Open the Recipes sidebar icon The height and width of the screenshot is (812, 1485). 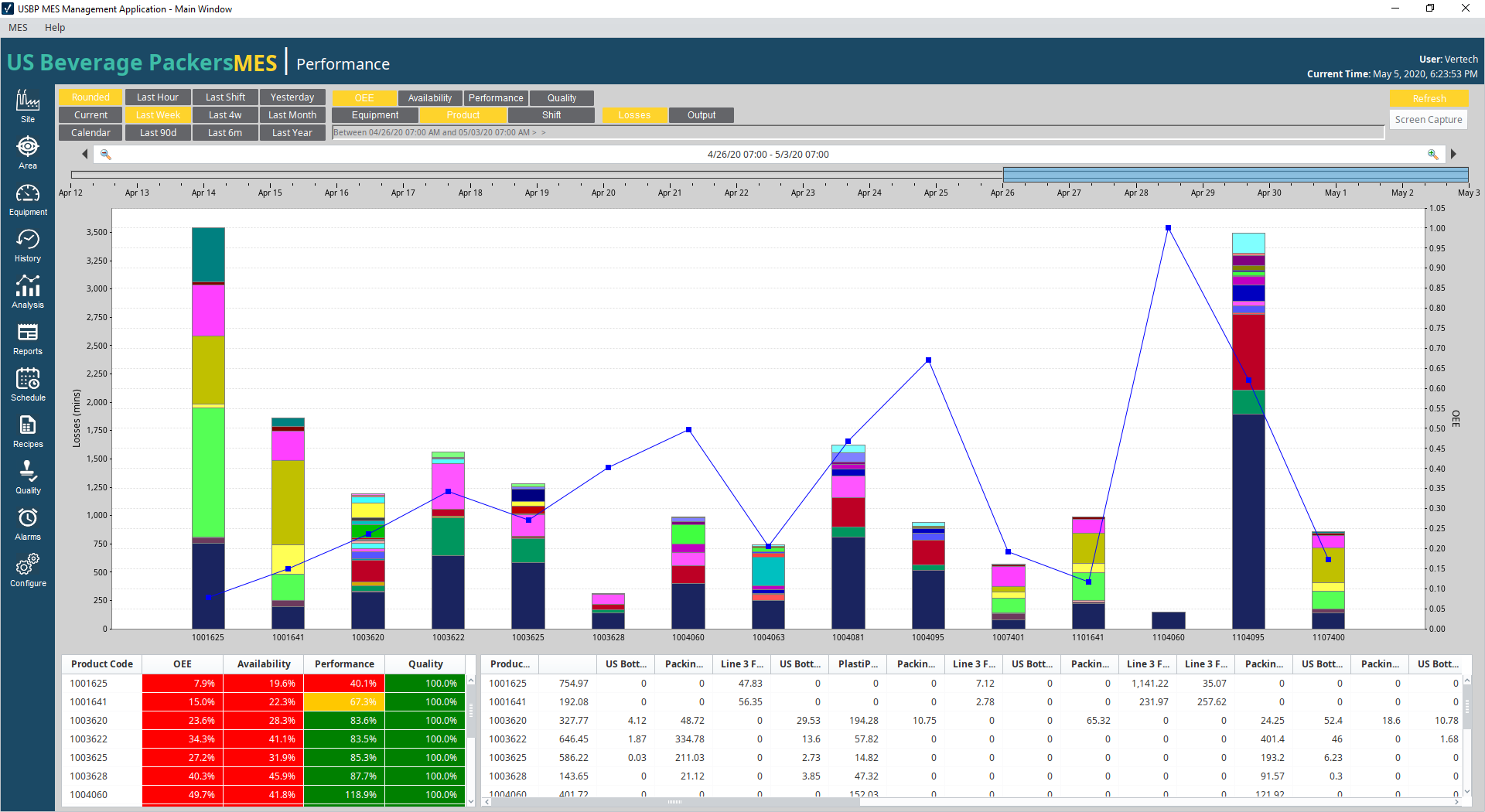click(x=28, y=431)
